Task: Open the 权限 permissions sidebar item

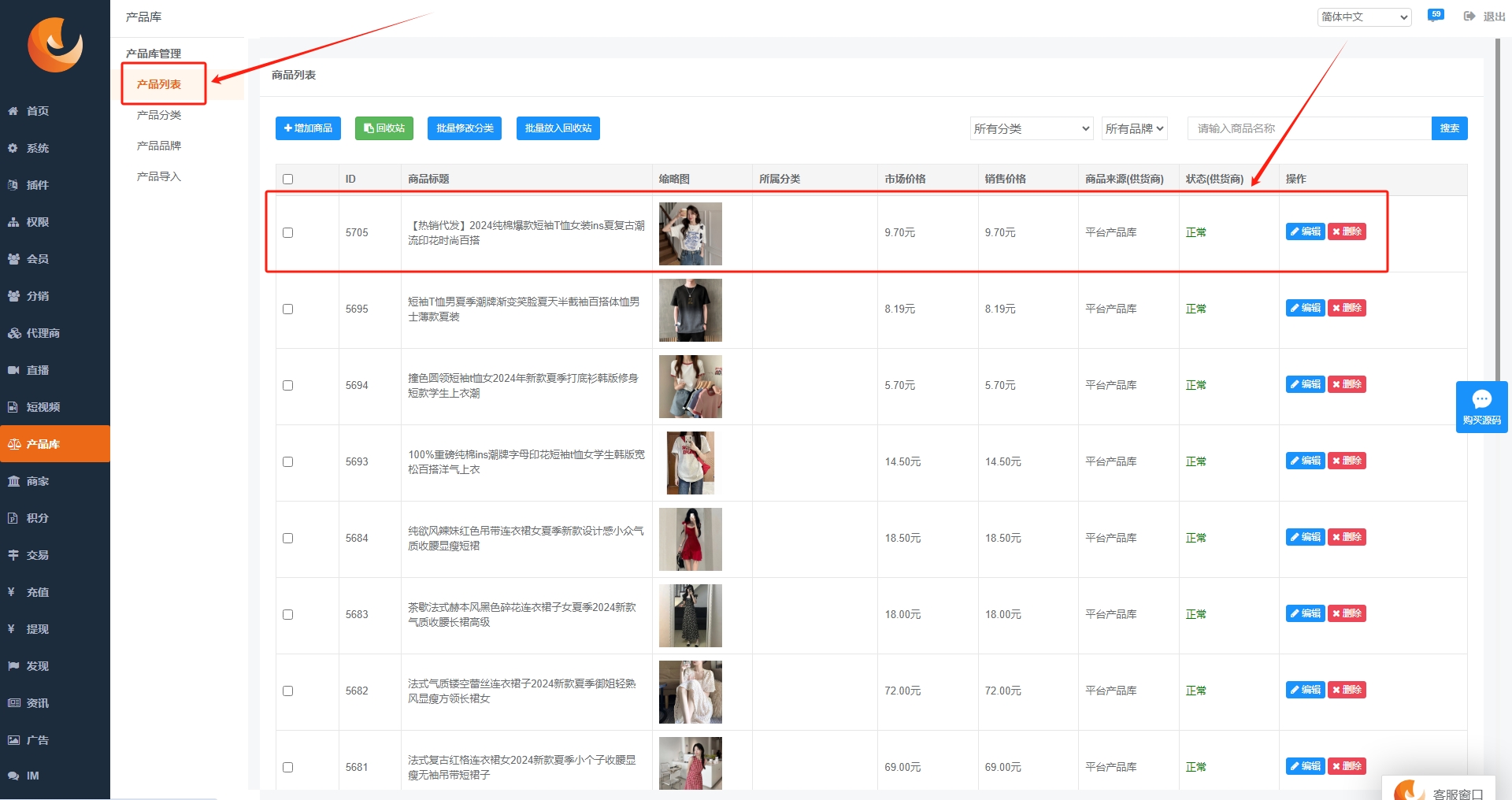Action: coord(55,222)
